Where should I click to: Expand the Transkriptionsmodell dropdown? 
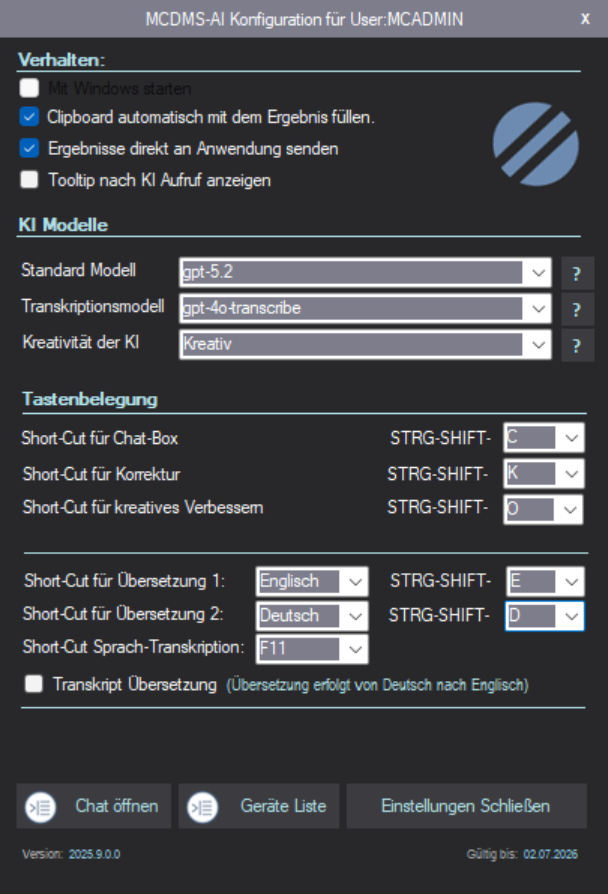point(538,308)
